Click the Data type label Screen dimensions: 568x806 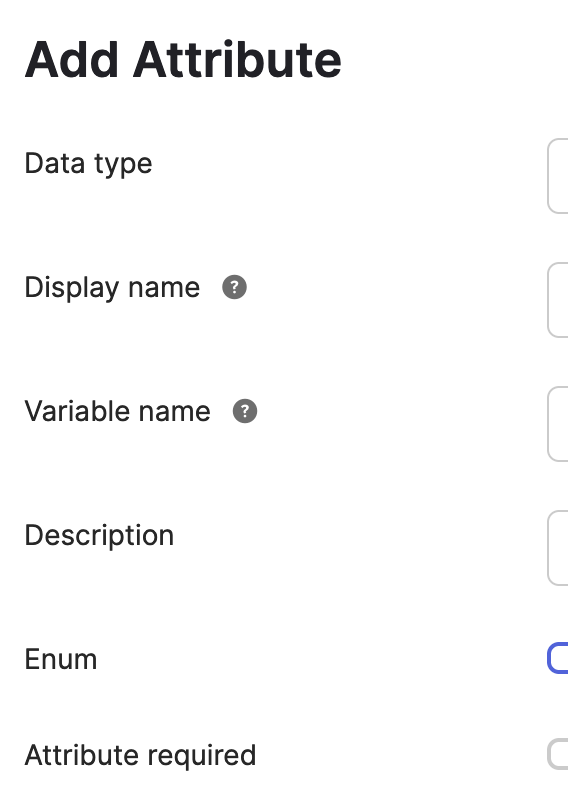click(88, 164)
